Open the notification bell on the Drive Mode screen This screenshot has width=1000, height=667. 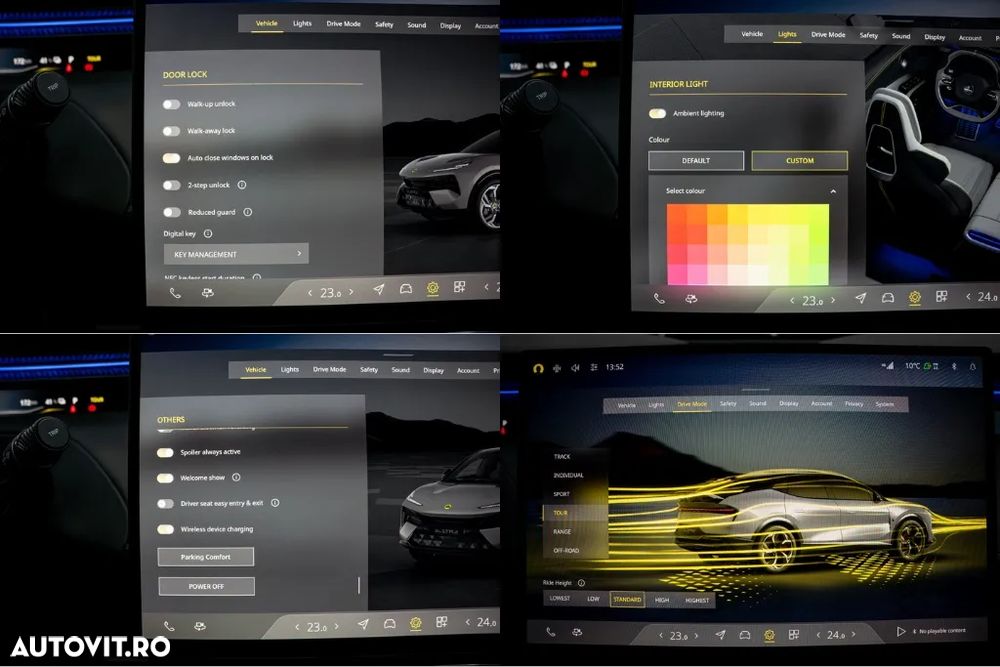[x=973, y=367]
